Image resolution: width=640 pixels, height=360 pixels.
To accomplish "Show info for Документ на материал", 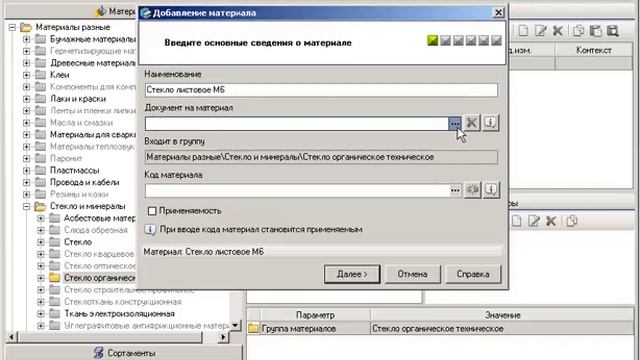I will click(x=490, y=122).
